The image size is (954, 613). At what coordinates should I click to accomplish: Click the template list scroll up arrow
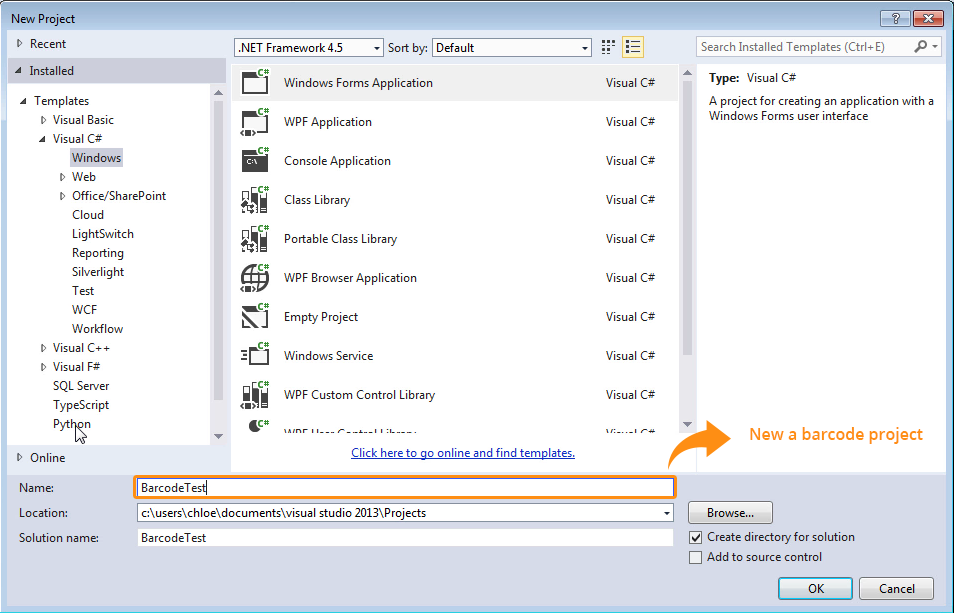click(x=688, y=73)
